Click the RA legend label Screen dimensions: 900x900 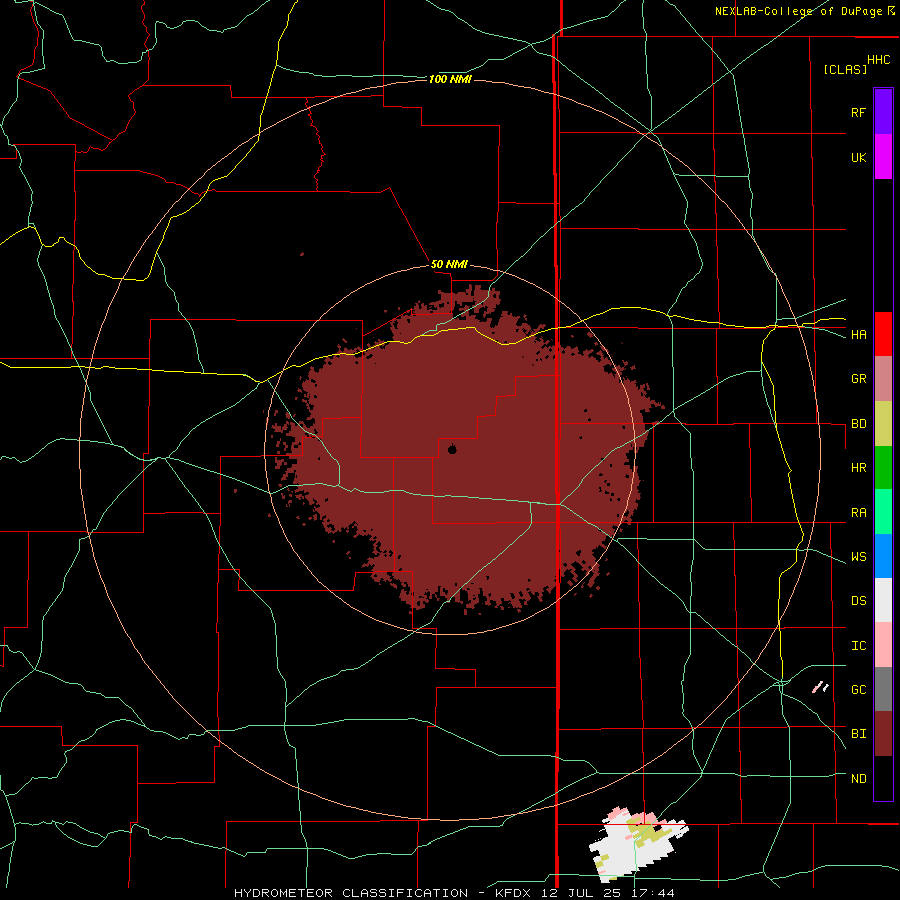(x=858, y=513)
